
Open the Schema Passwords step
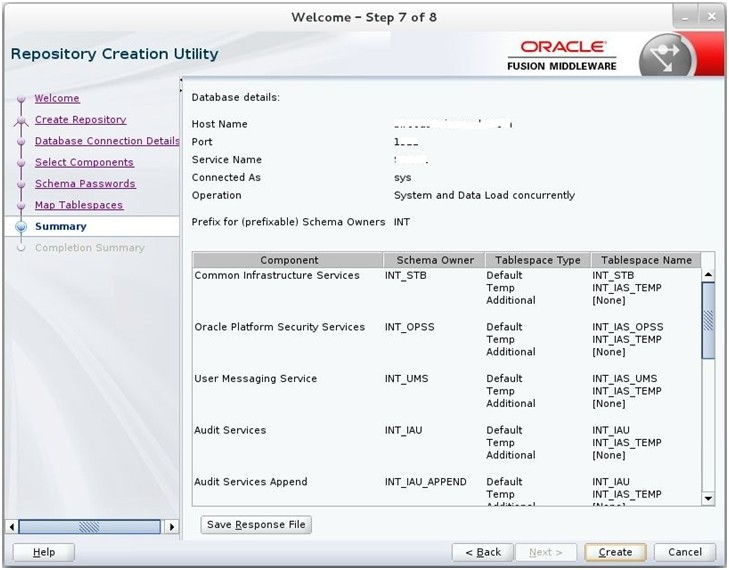(85, 184)
